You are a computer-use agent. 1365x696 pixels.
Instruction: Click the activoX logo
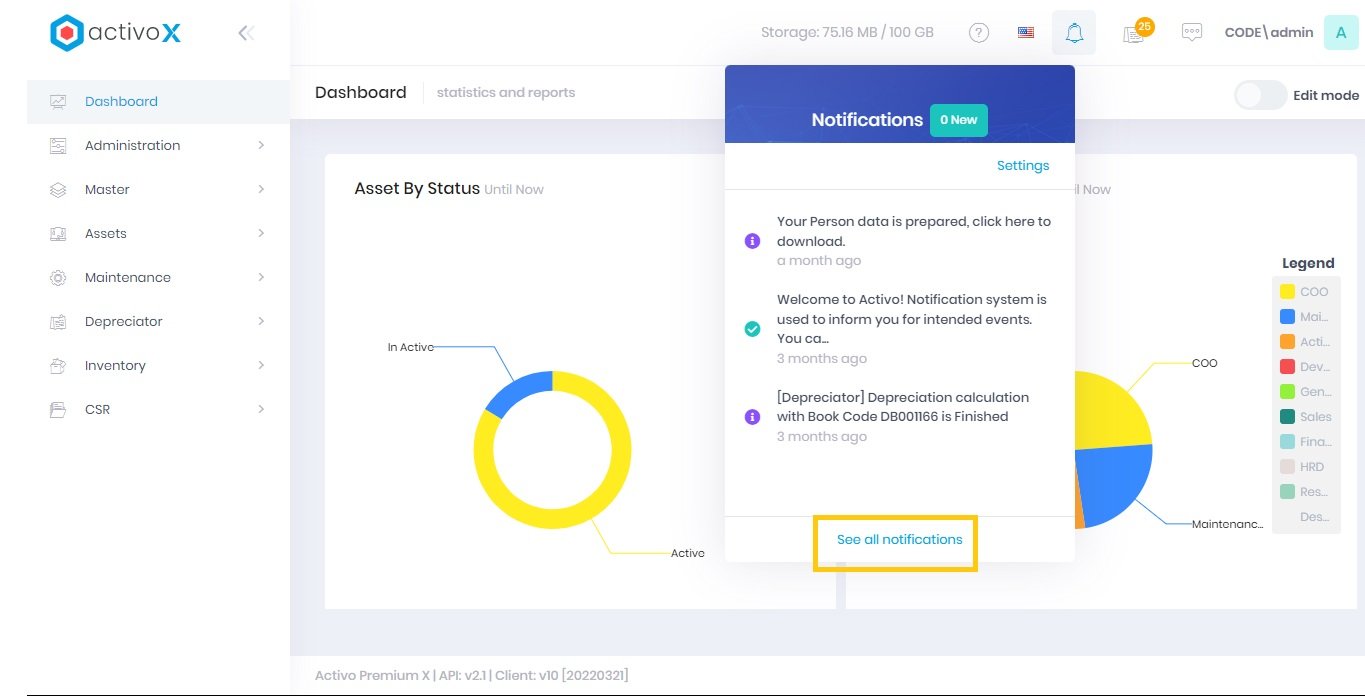click(116, 33)
